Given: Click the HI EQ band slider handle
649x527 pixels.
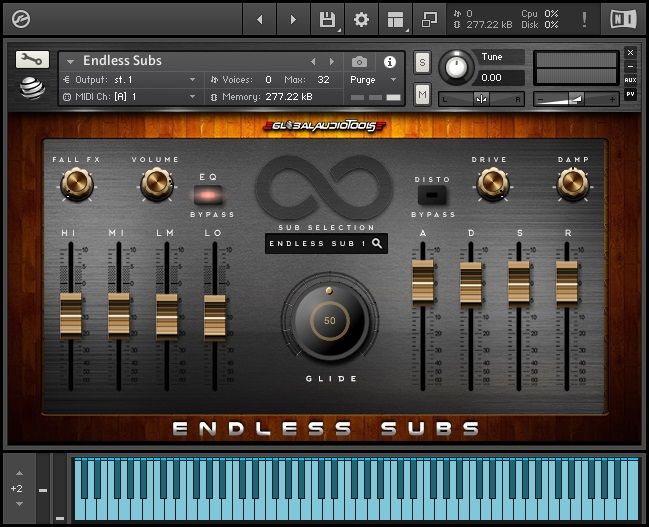Looking at the screenshot, I should coord(70,315).
